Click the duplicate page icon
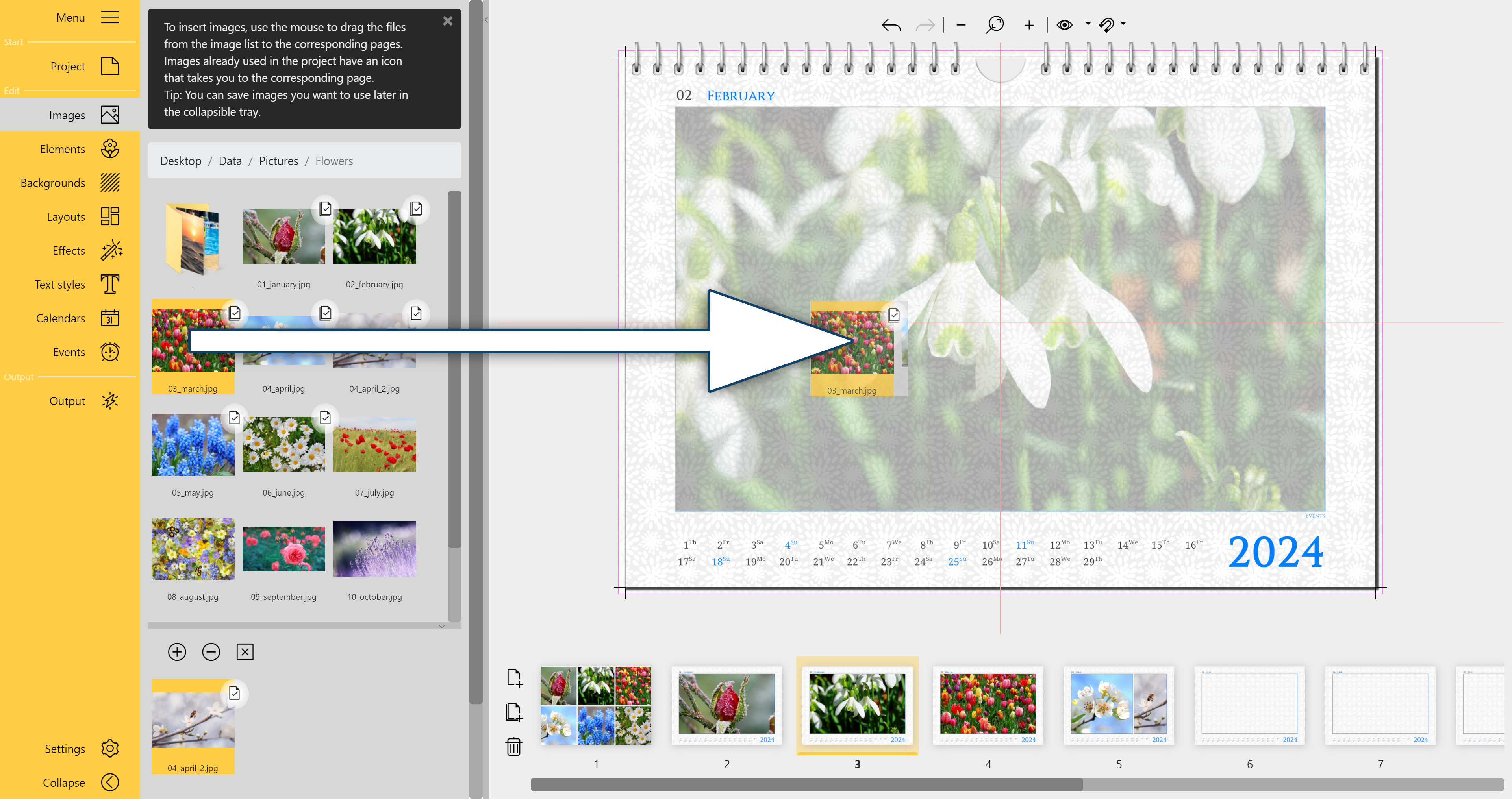Screen dimensions: 1512x799 pyautogui.click(x=513, y=712)
